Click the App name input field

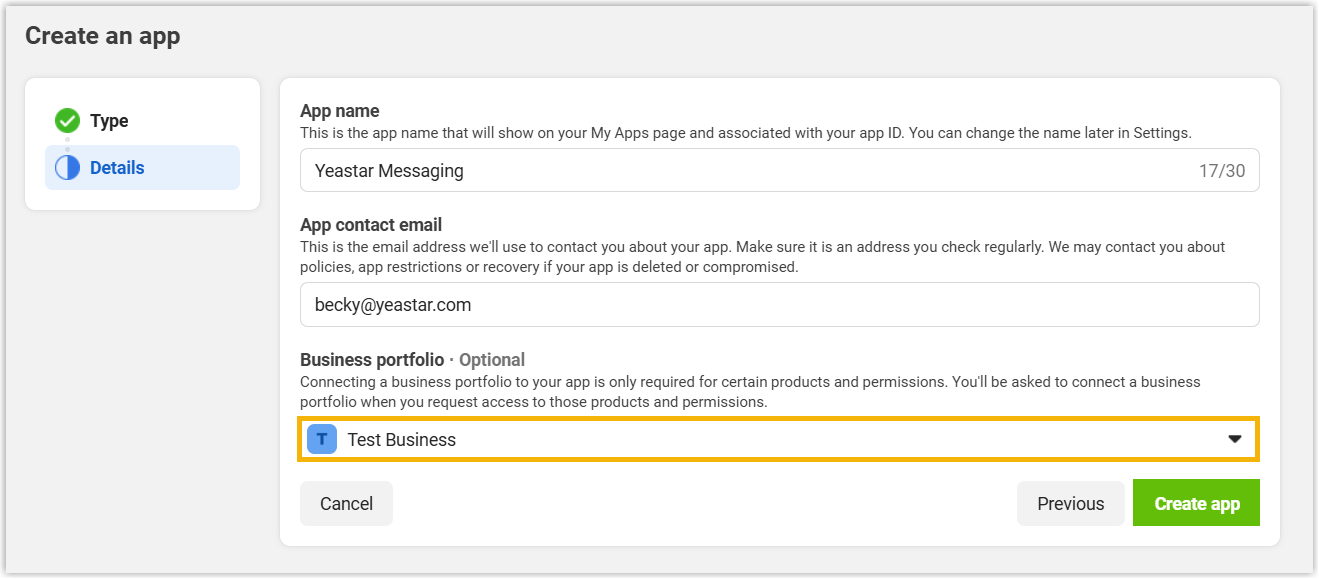(x=779, y=171)
